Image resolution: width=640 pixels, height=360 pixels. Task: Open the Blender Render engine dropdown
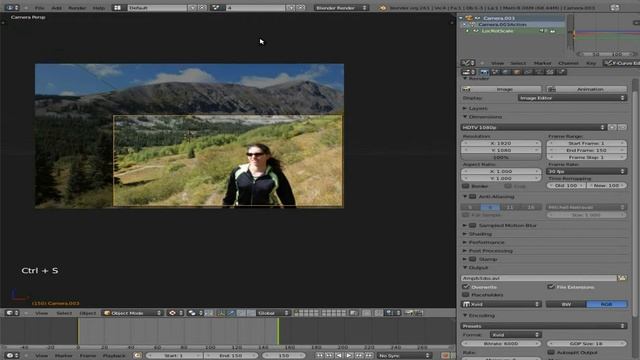click(x=341, y=8)
